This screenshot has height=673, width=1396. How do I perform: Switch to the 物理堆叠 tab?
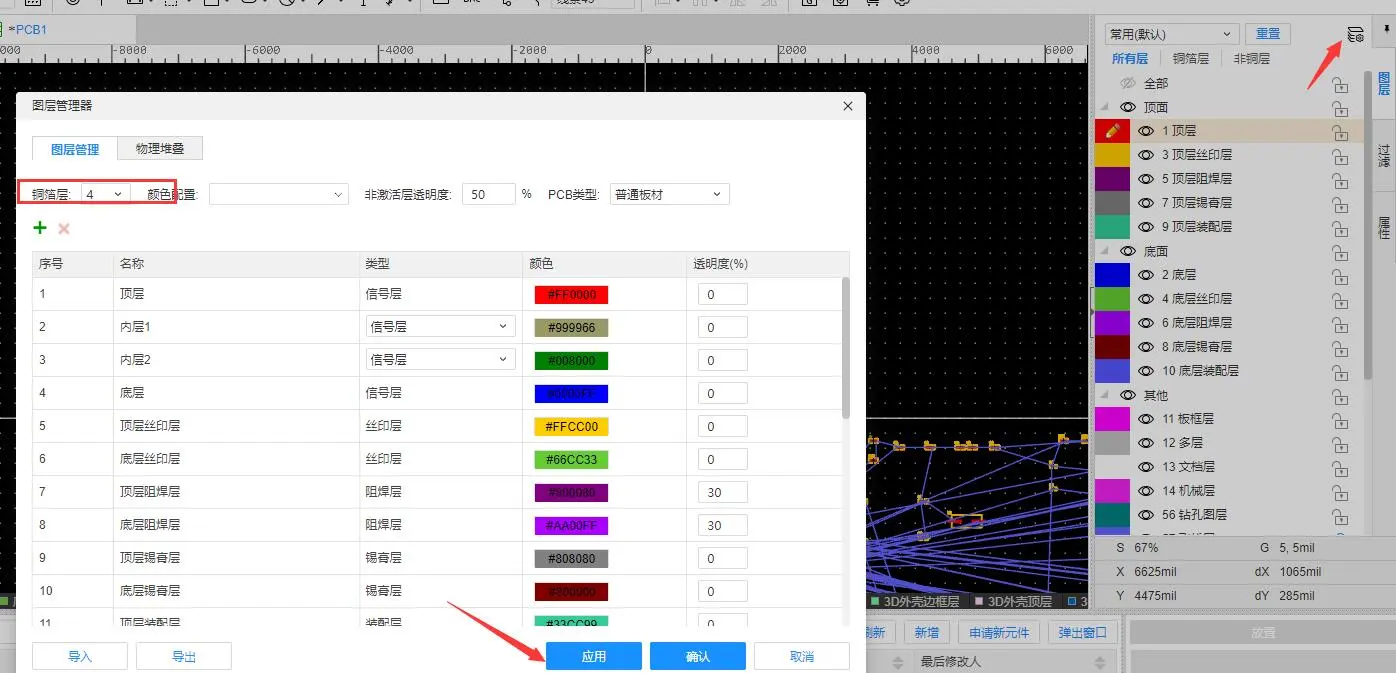point(160,149)
